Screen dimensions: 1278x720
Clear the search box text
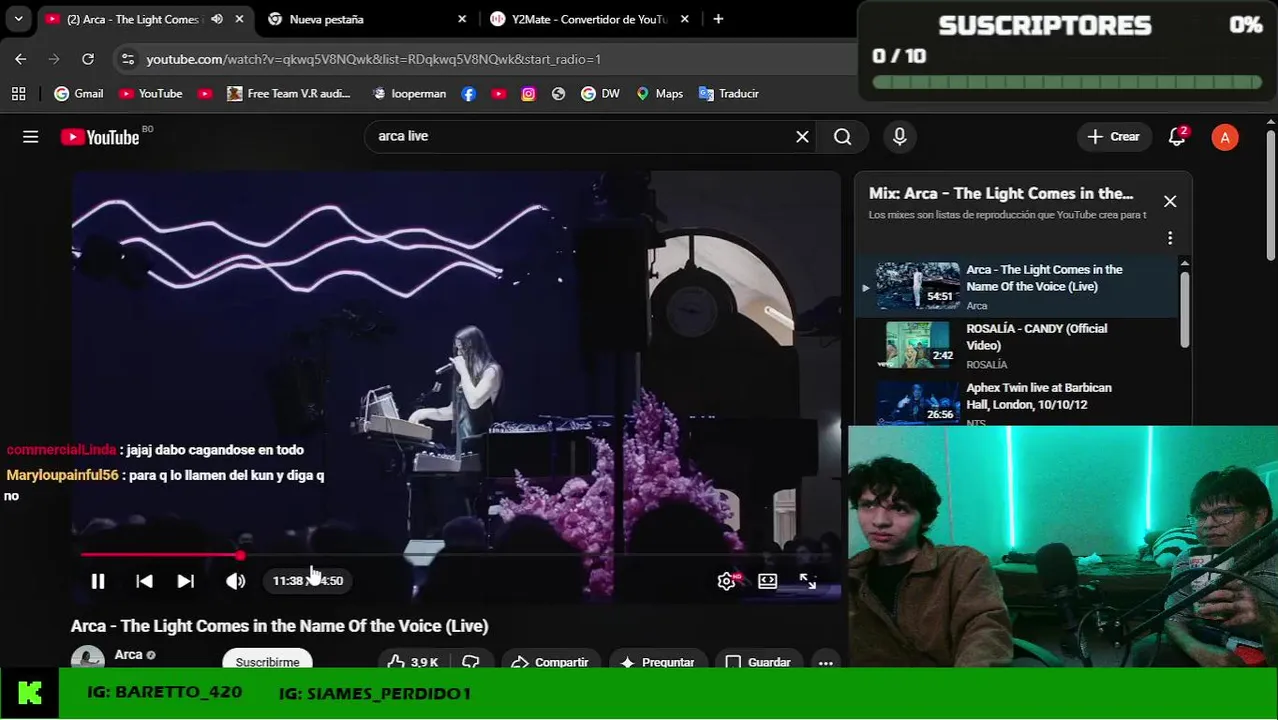[x=802, y=137]
